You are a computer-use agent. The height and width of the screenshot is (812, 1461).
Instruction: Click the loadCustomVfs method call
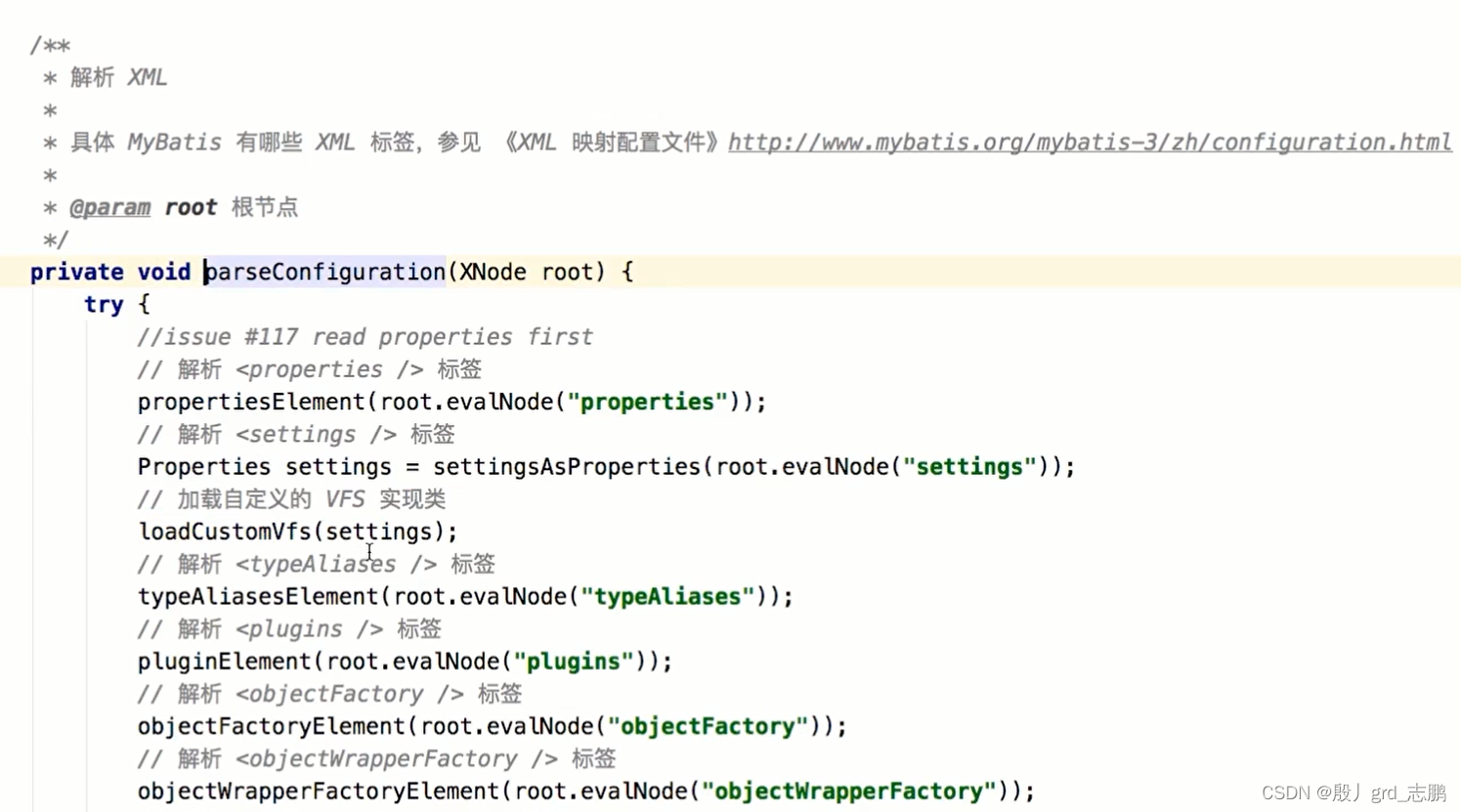pyautogui.click(x=224, y=532)
